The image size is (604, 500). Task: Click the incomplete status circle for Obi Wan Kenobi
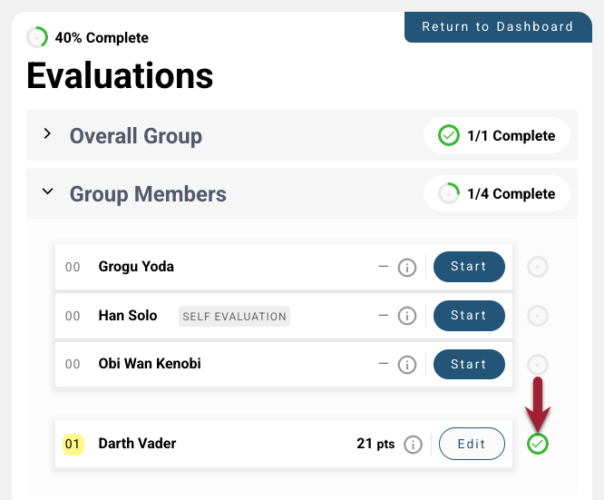coord(538,364)
